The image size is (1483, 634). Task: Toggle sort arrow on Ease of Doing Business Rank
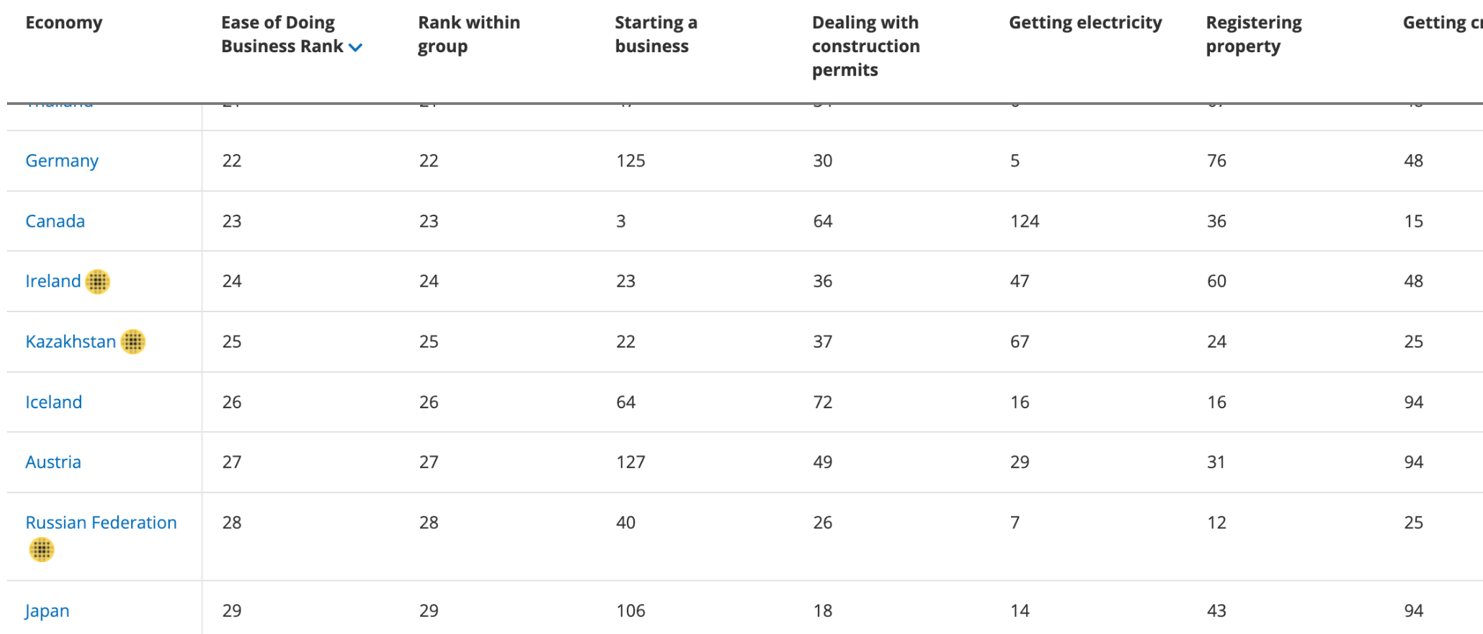click(356, 47)
